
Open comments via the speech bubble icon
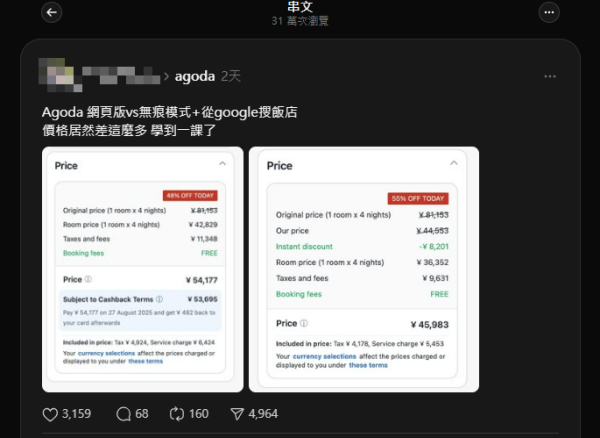click(123, 414)
